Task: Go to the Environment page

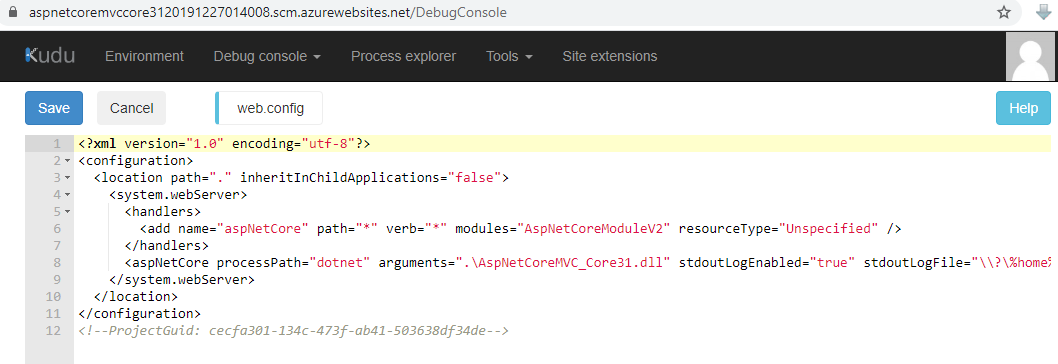Action: pyautogui.click(x=144, y=56)
